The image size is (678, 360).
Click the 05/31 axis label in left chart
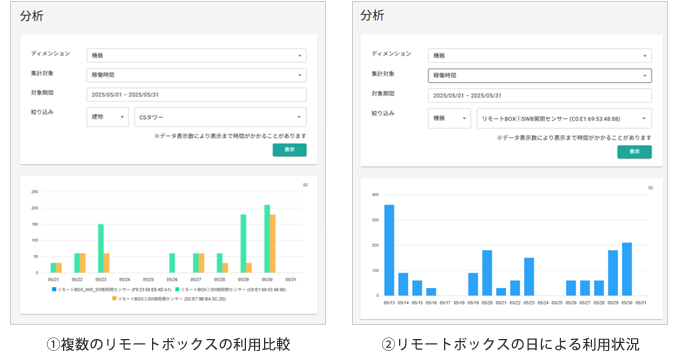click(x=291, y=280)
